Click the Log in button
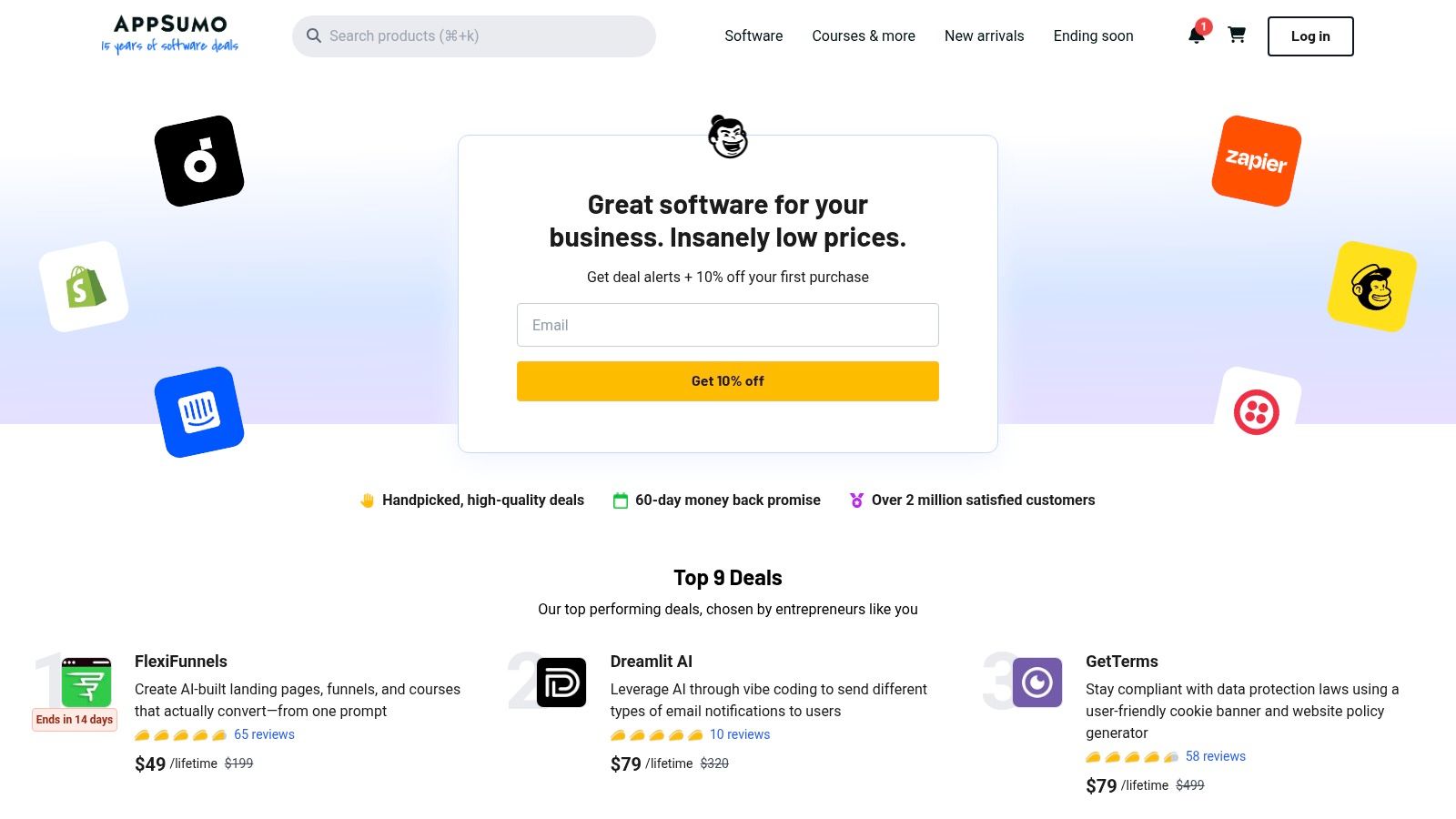The width and height of the screenshot is (1456, 819). pos(1309,35)
